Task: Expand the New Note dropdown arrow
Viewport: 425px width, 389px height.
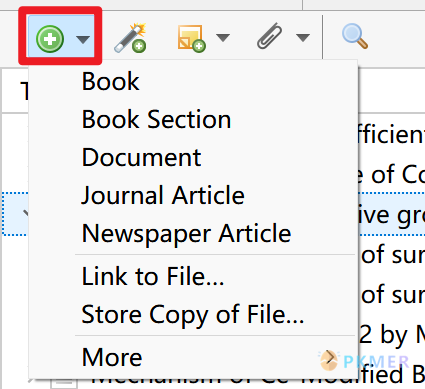Action: point(223,38)
